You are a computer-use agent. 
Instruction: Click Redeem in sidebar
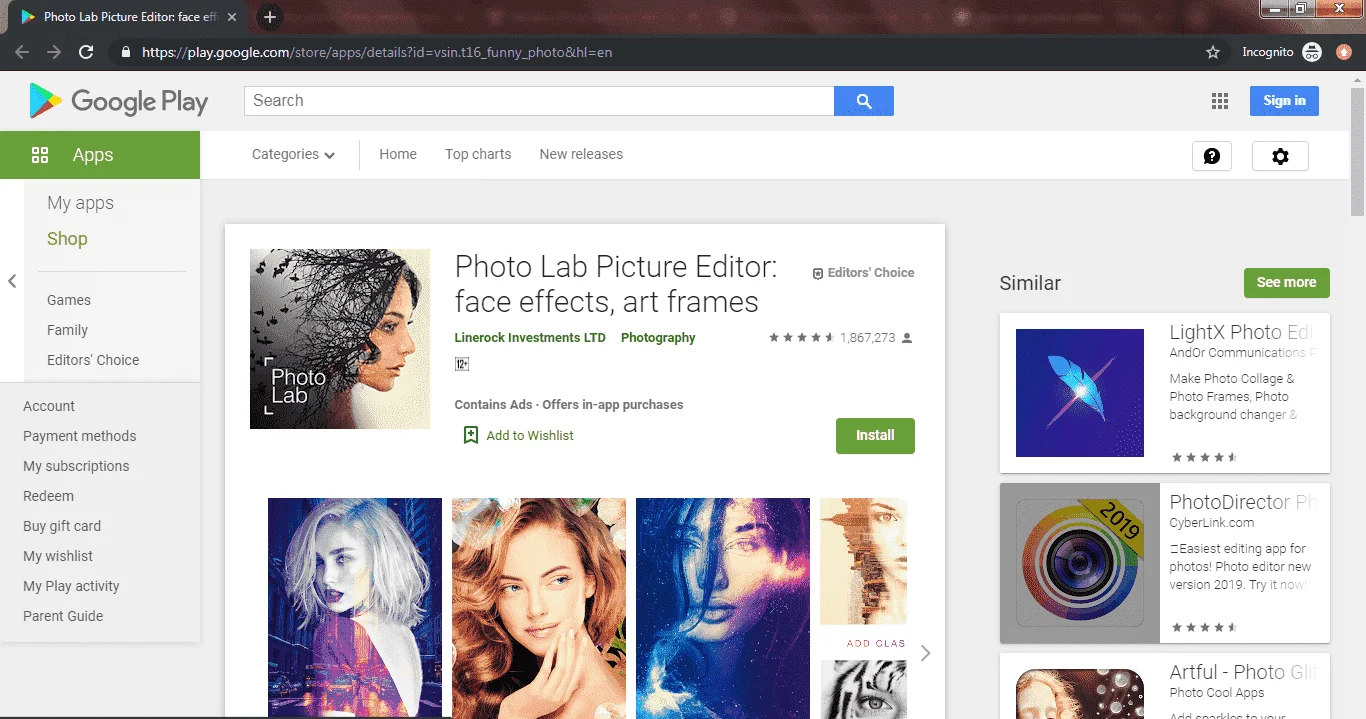[48, 496]
